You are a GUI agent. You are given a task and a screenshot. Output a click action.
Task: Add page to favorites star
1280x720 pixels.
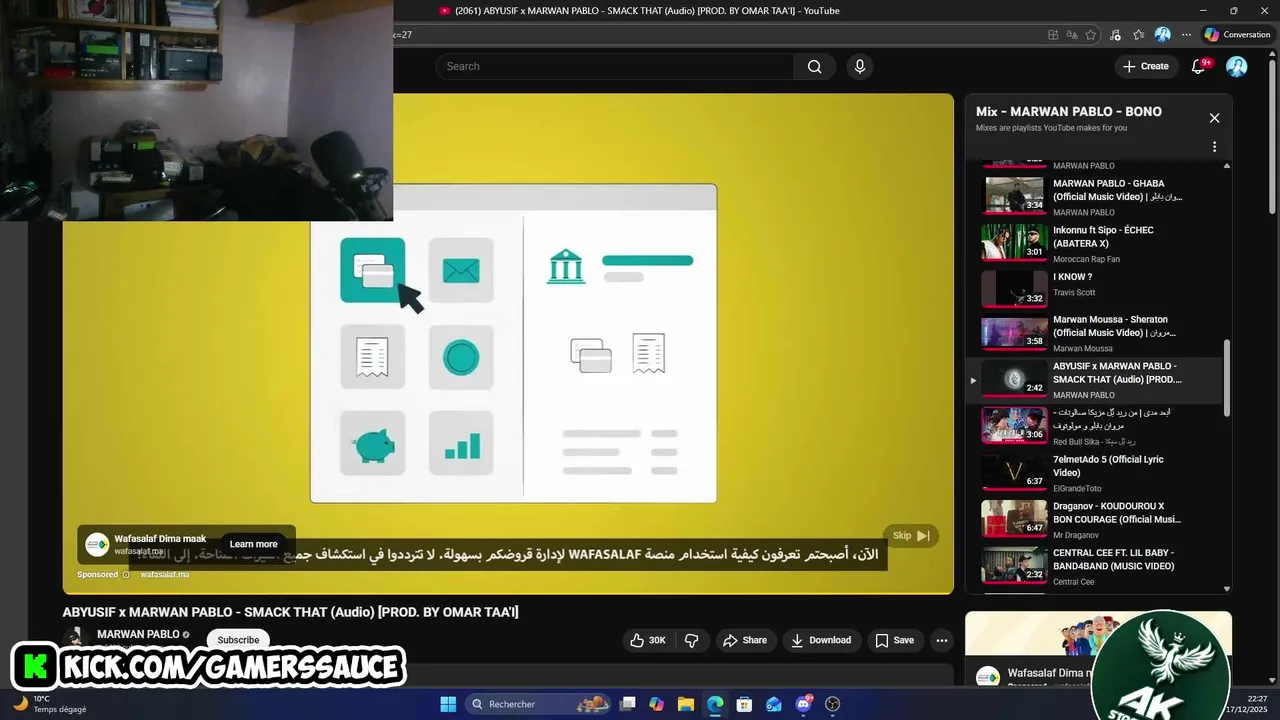tap(1091, 34)
